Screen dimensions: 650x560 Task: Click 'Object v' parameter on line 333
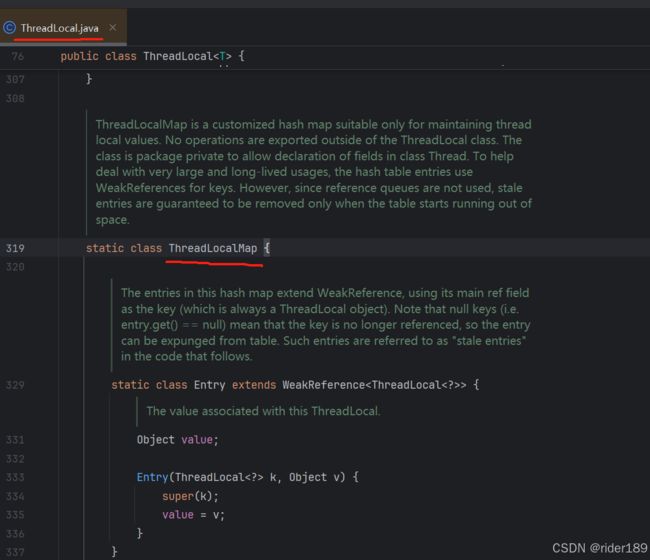[315, 477]
